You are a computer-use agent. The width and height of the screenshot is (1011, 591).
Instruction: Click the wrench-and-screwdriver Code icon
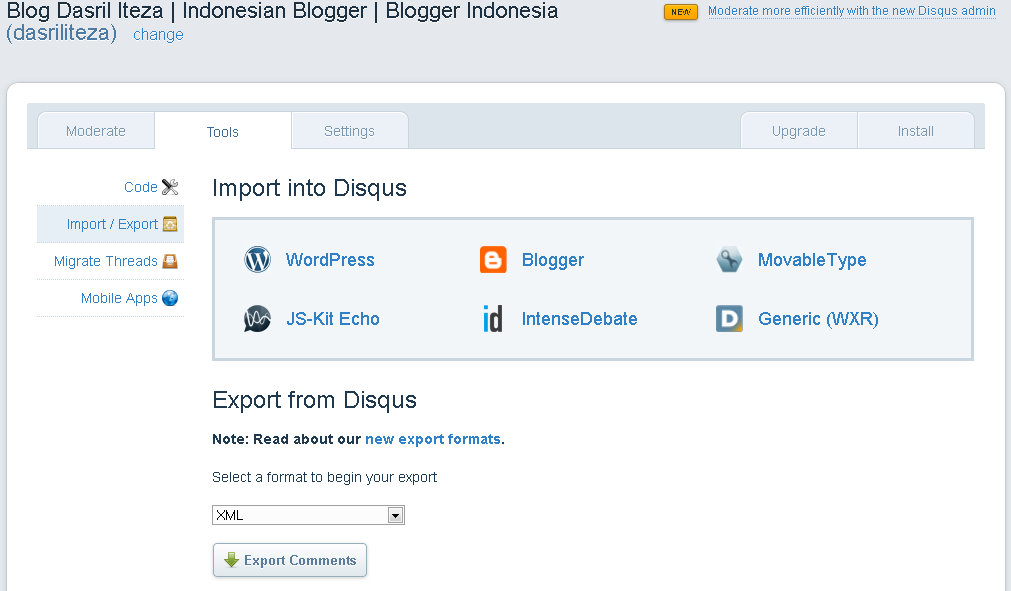169,186
